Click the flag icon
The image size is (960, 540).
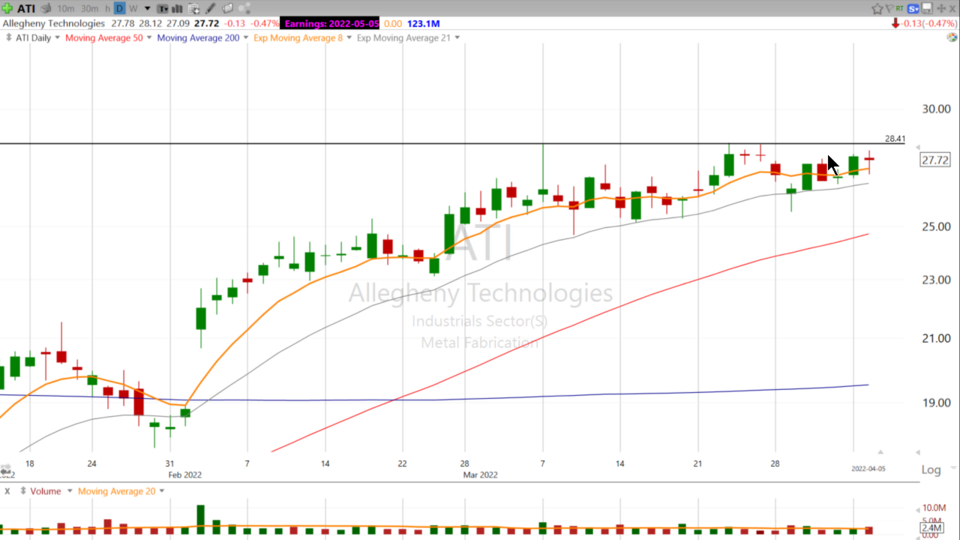(889, 9)
